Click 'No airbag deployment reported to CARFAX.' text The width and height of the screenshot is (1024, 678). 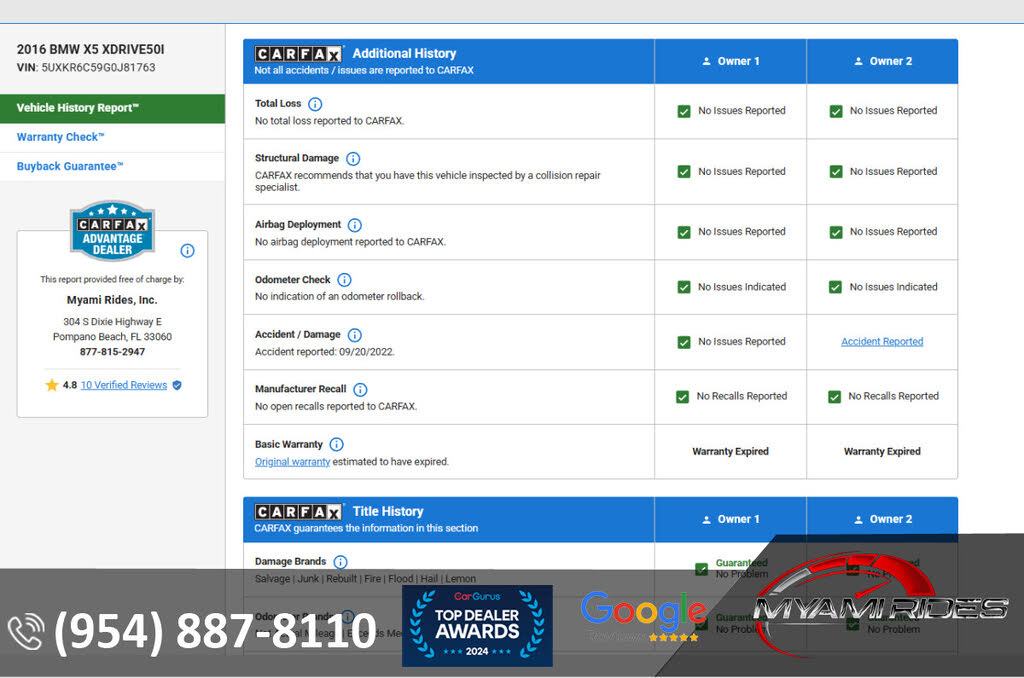point(350,242)
